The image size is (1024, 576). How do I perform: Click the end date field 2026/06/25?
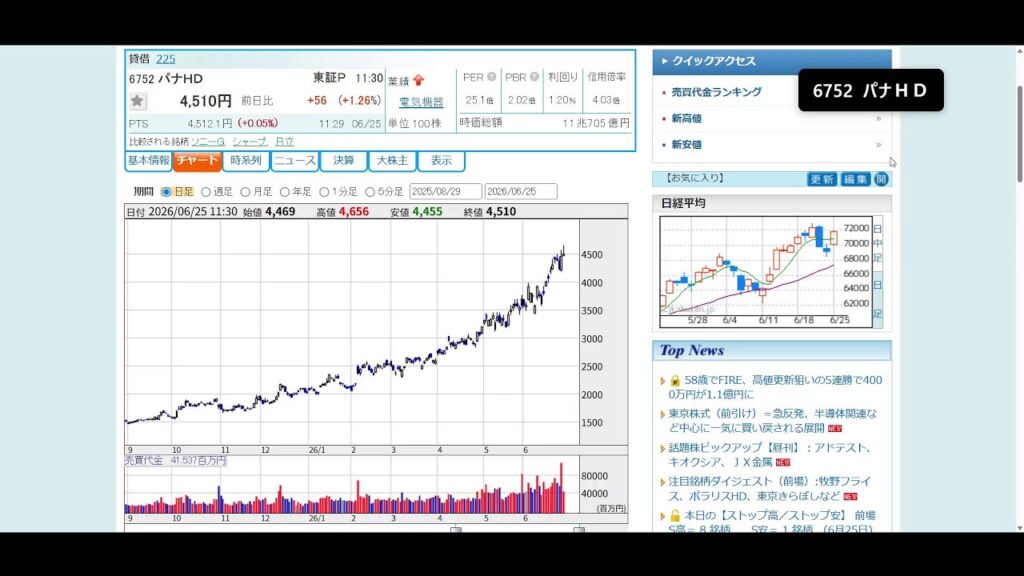click(521, 191)
